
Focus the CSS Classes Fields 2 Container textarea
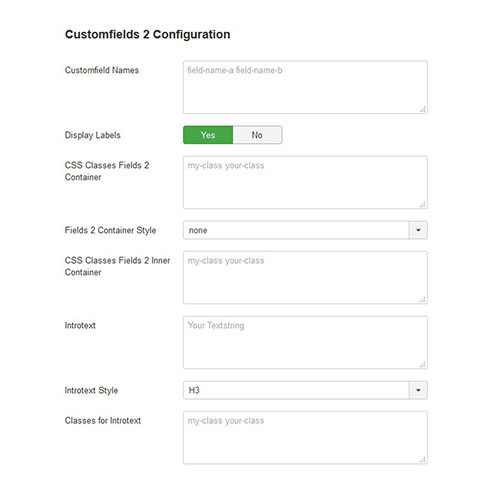(x=305, y=182)
